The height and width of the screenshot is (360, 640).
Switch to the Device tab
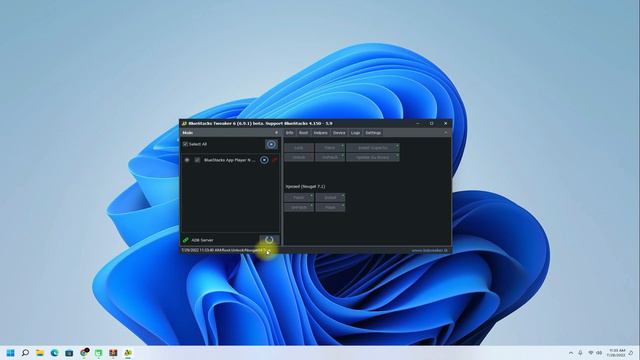coord(339,133)
